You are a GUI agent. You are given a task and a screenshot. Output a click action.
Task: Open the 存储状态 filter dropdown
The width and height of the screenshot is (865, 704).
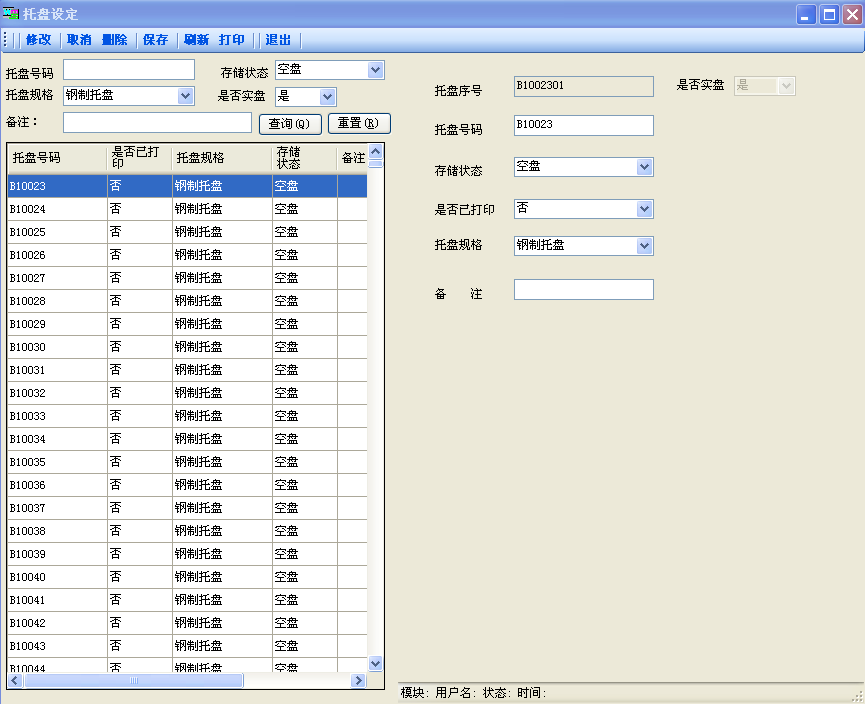pyautogui.click(x=376, y=70)
